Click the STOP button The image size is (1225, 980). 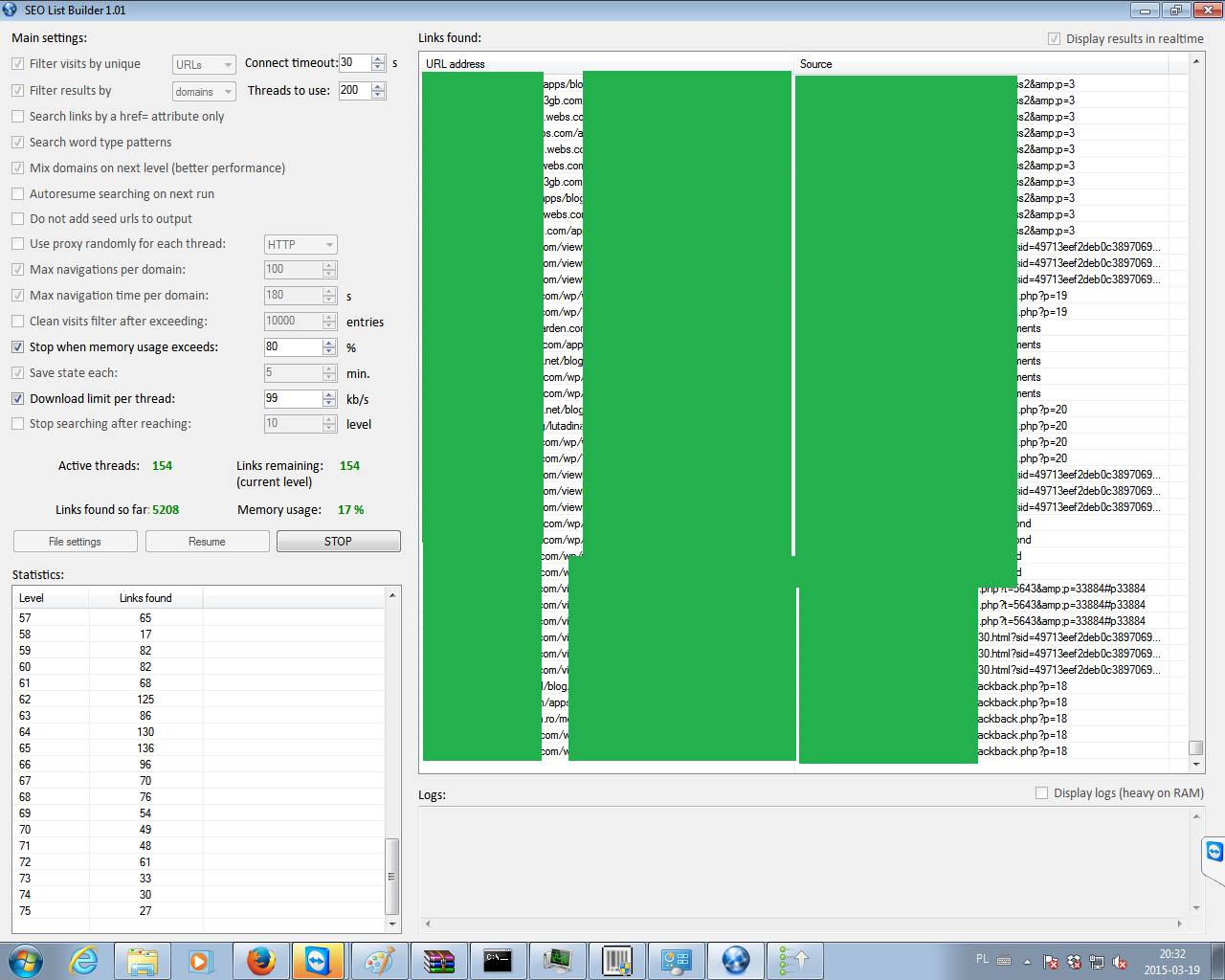[x=338, y=542]
